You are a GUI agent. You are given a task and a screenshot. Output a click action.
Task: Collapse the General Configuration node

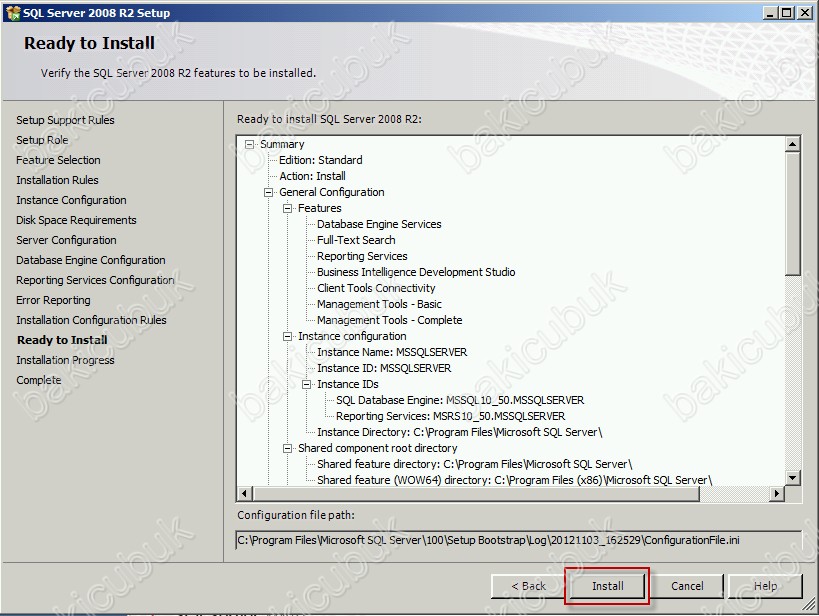click(x=268, y=192)
